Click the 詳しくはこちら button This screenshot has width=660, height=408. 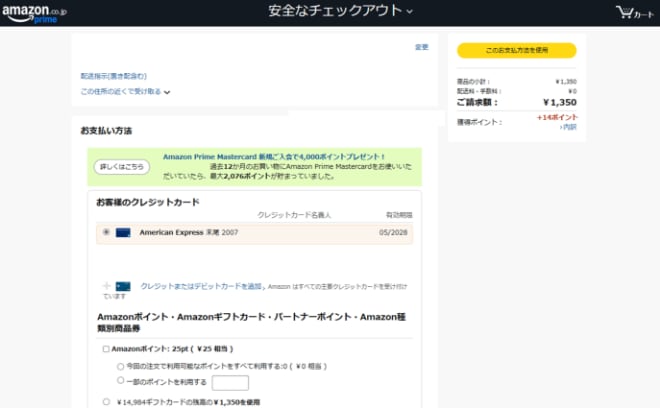click(x=122, y=167)
